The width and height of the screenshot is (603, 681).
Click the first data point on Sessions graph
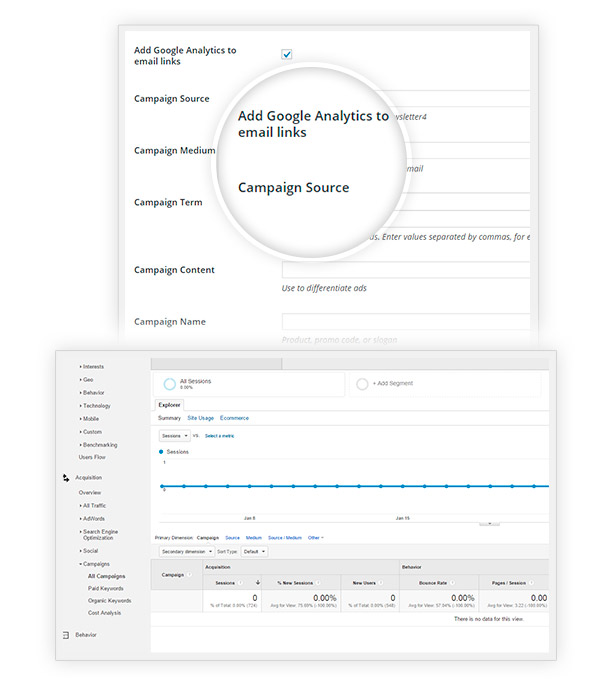click(162, 486)
